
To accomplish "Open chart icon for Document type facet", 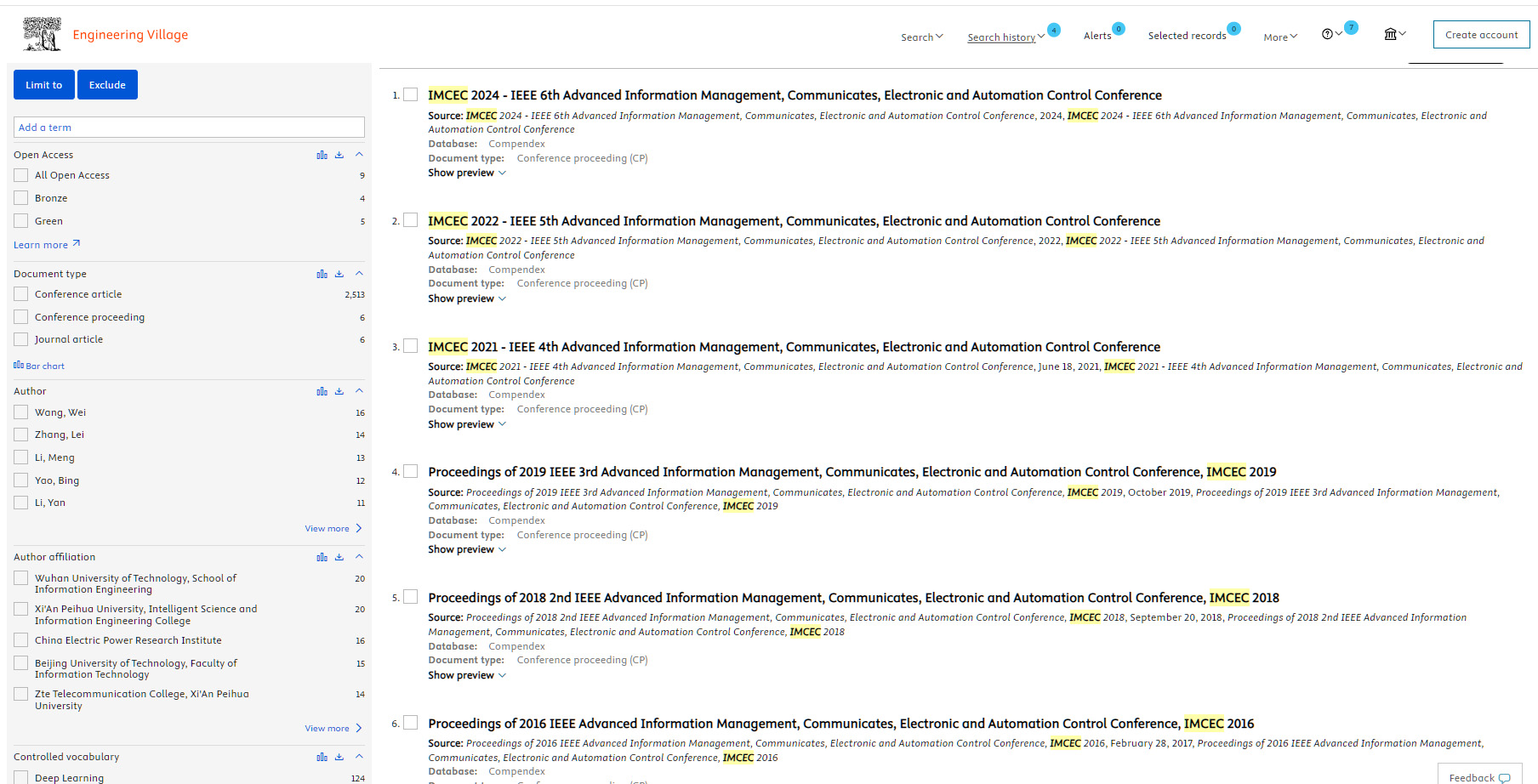I will click(322, 274).
